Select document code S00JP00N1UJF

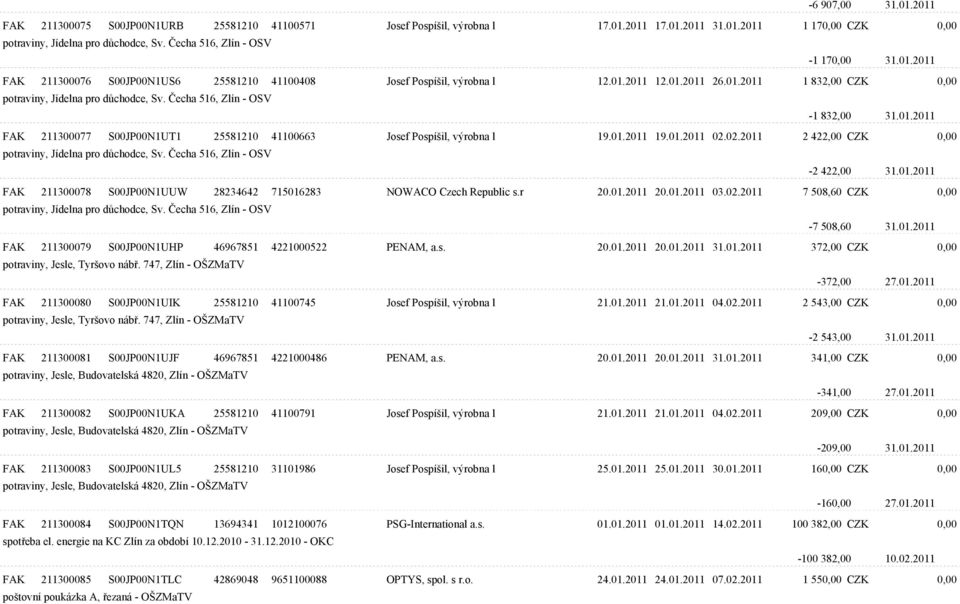coord(144,358)
